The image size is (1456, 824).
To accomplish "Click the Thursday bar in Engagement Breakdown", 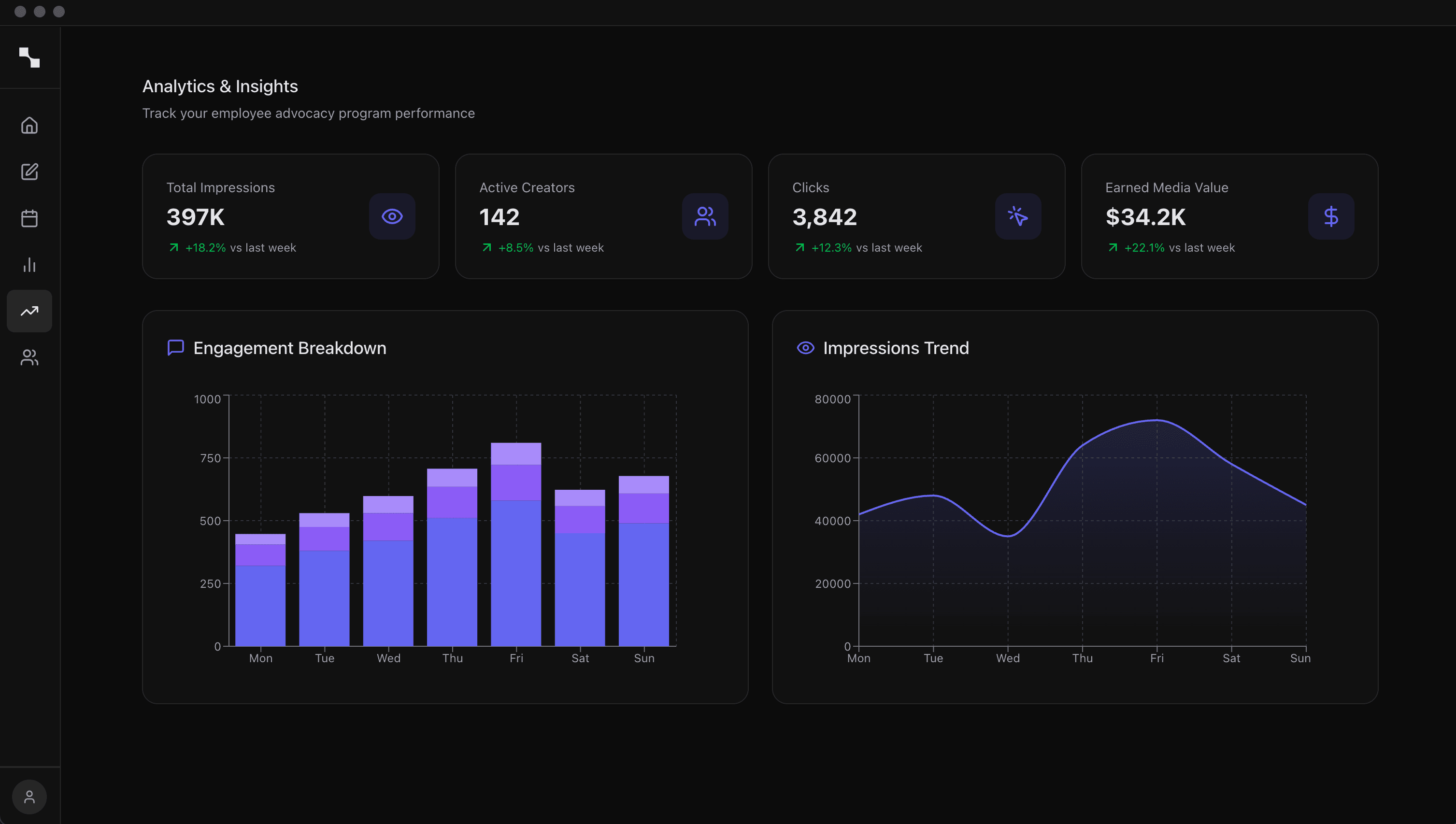I will pos(452,557).
